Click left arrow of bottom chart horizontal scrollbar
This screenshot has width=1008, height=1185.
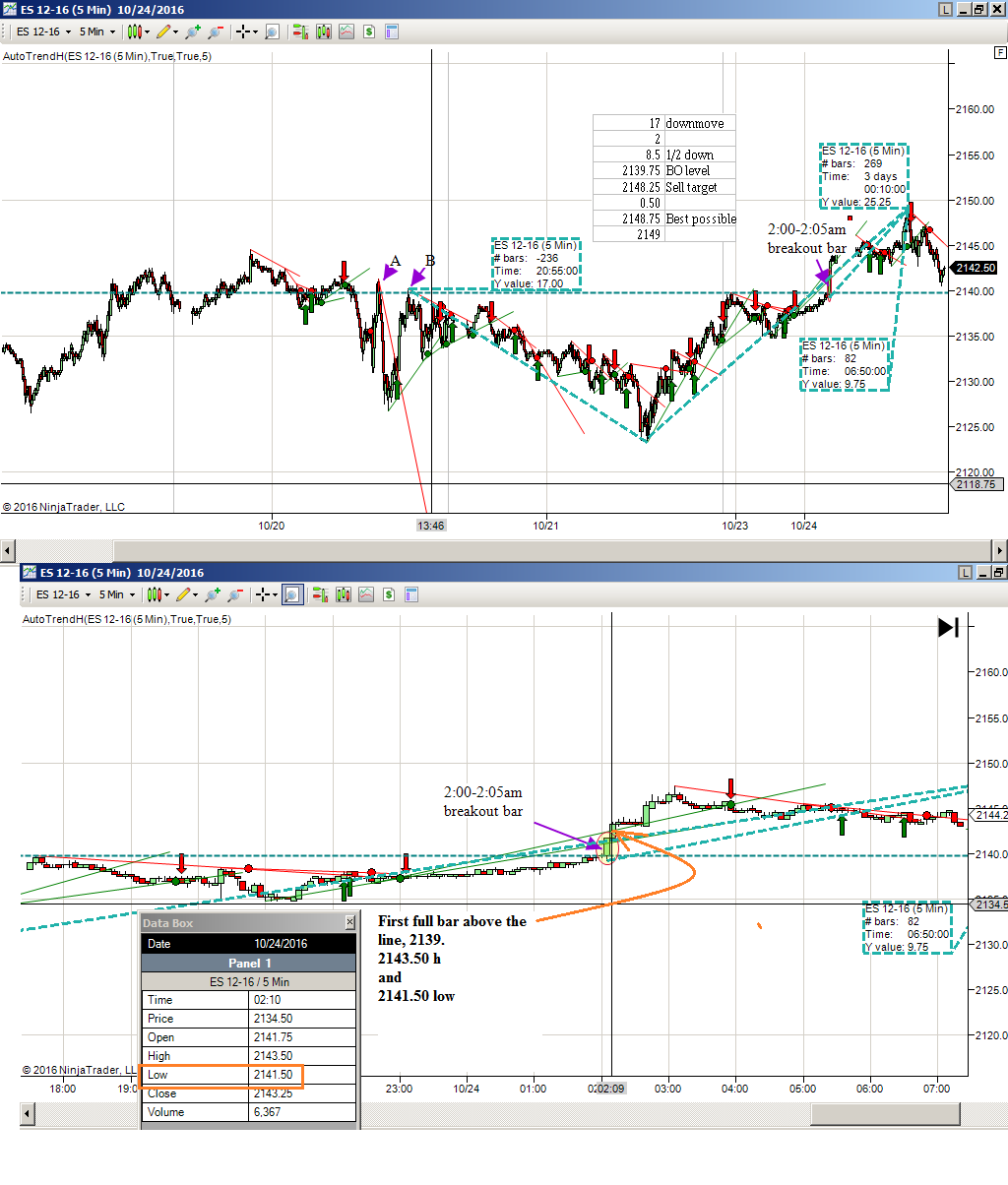tap(28, 1113)
